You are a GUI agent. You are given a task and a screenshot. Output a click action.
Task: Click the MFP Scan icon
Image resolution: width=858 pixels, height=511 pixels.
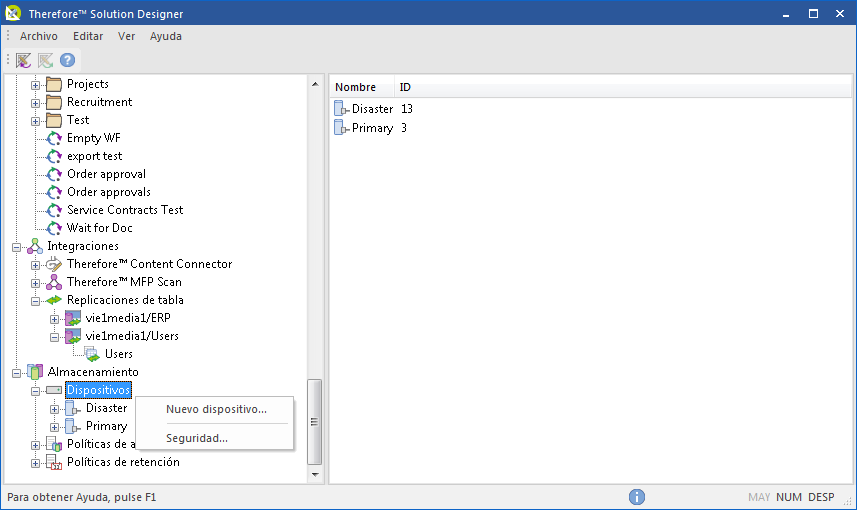pyautogui.click(x=54, y=282)
